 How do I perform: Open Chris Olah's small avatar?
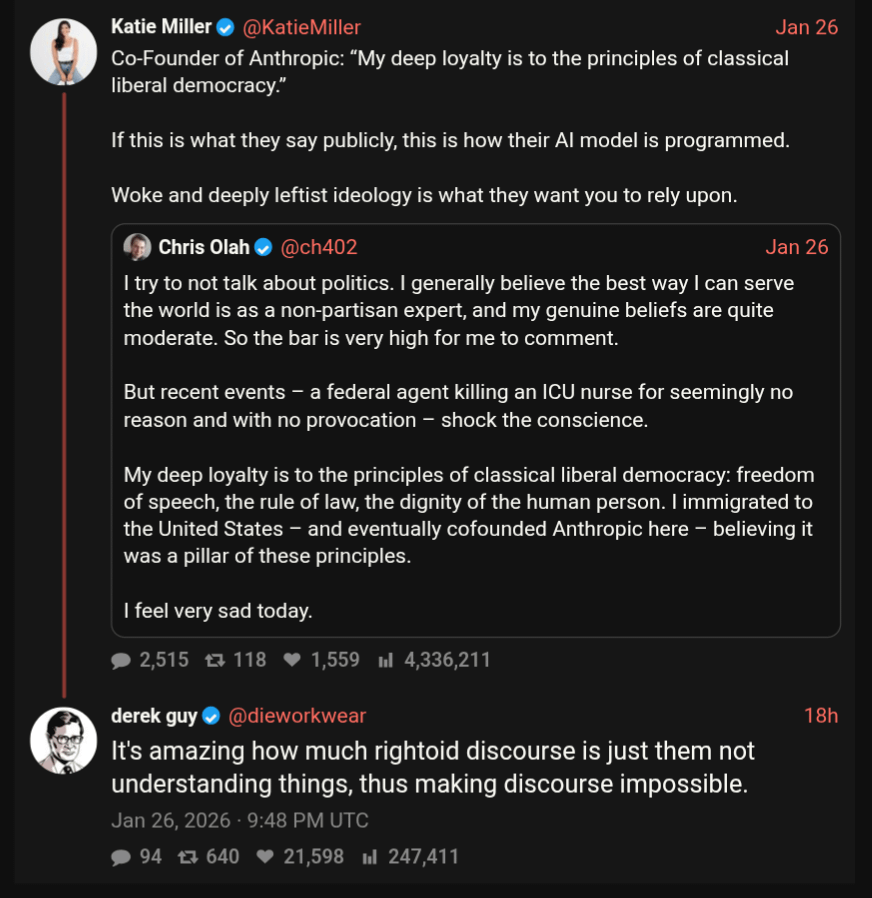pyautogui.click(x=137, y=247)
